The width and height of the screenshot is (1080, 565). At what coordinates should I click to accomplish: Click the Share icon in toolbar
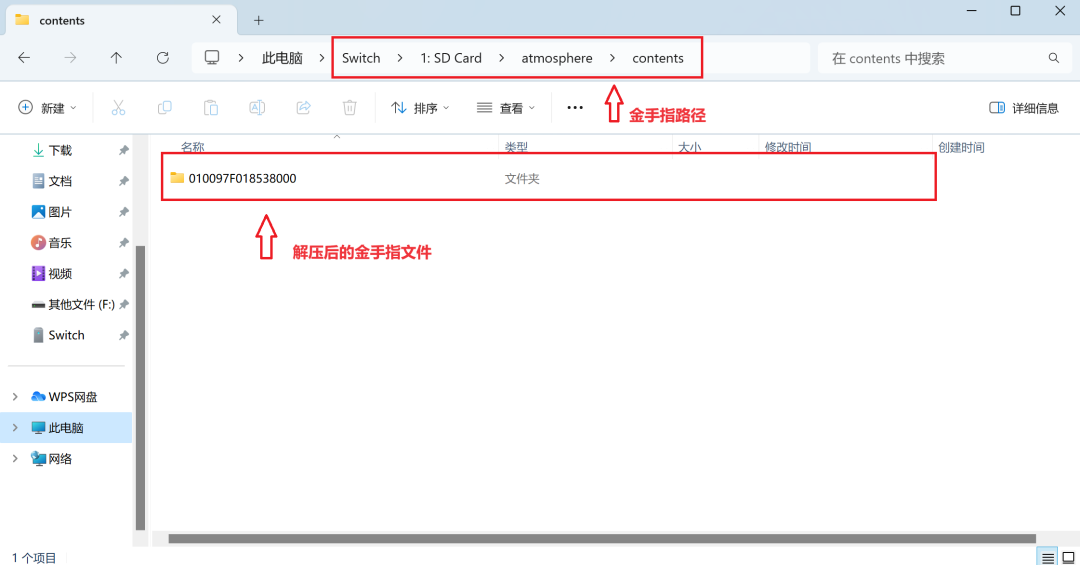(304, 108)
